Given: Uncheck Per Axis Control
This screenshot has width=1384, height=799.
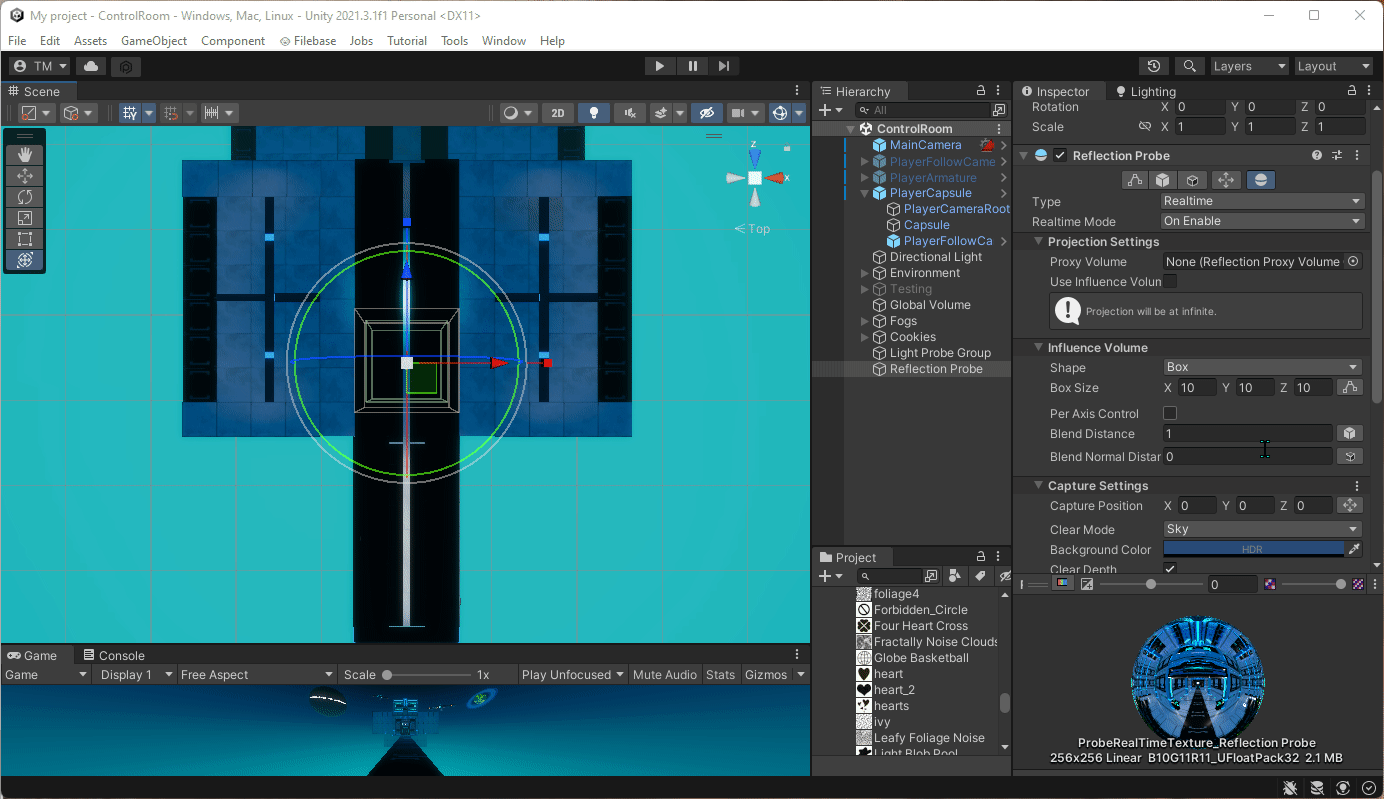Looking at the screenshot, I should point(1169,413).
